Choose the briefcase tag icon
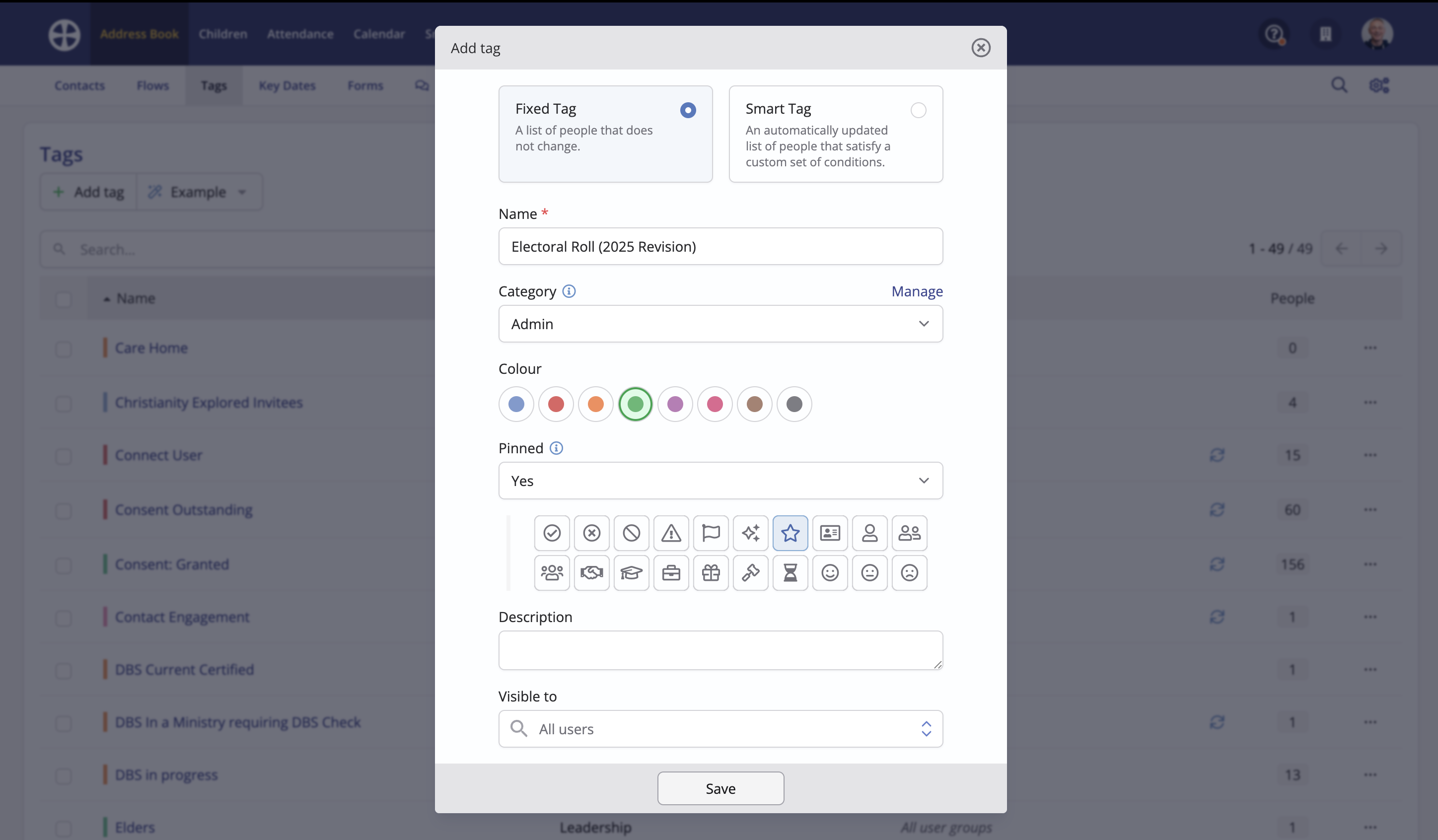Screen dimensions: 1438x840 coord(671,572)
